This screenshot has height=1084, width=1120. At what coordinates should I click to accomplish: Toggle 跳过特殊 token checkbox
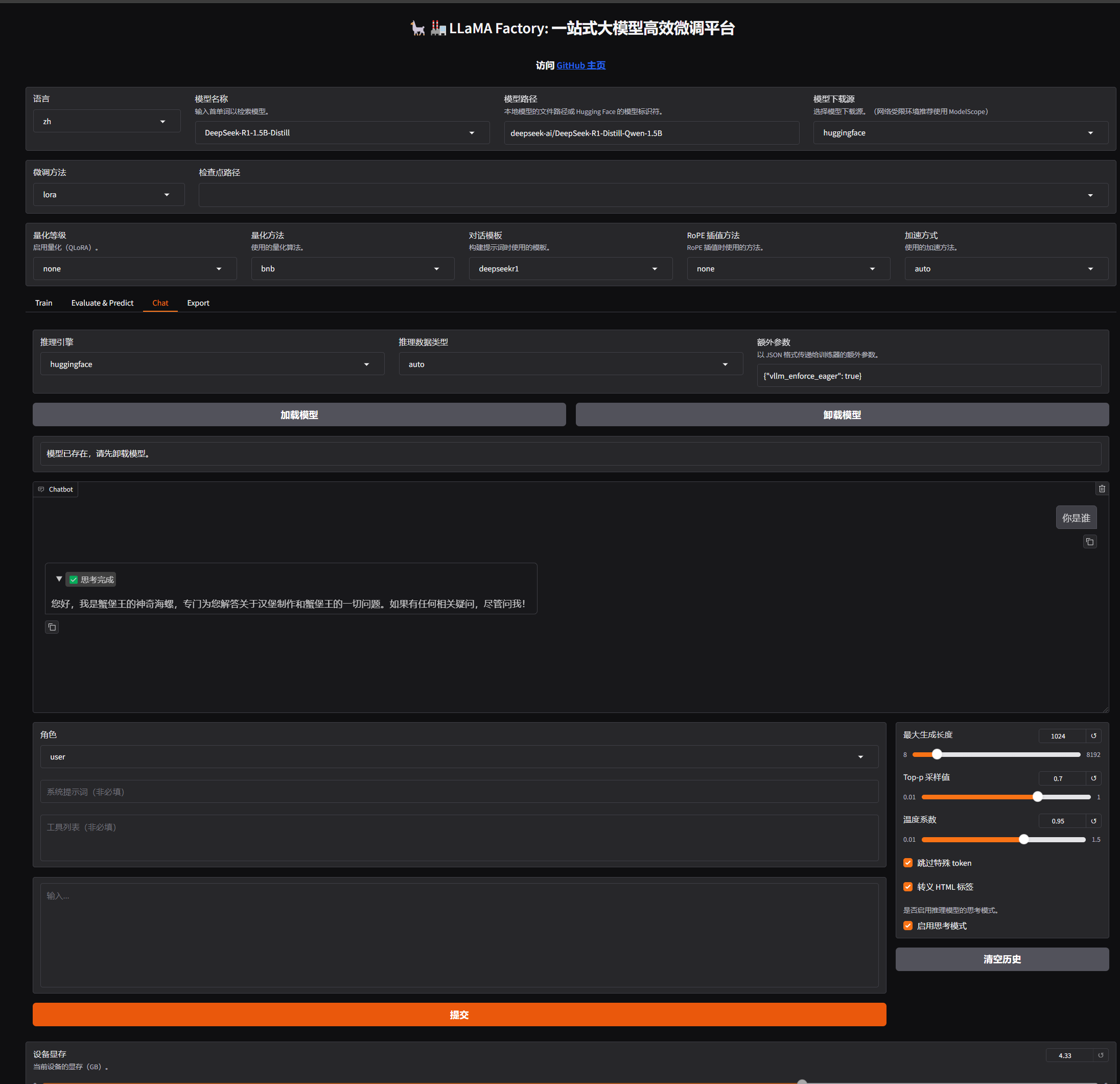point(907,862)
